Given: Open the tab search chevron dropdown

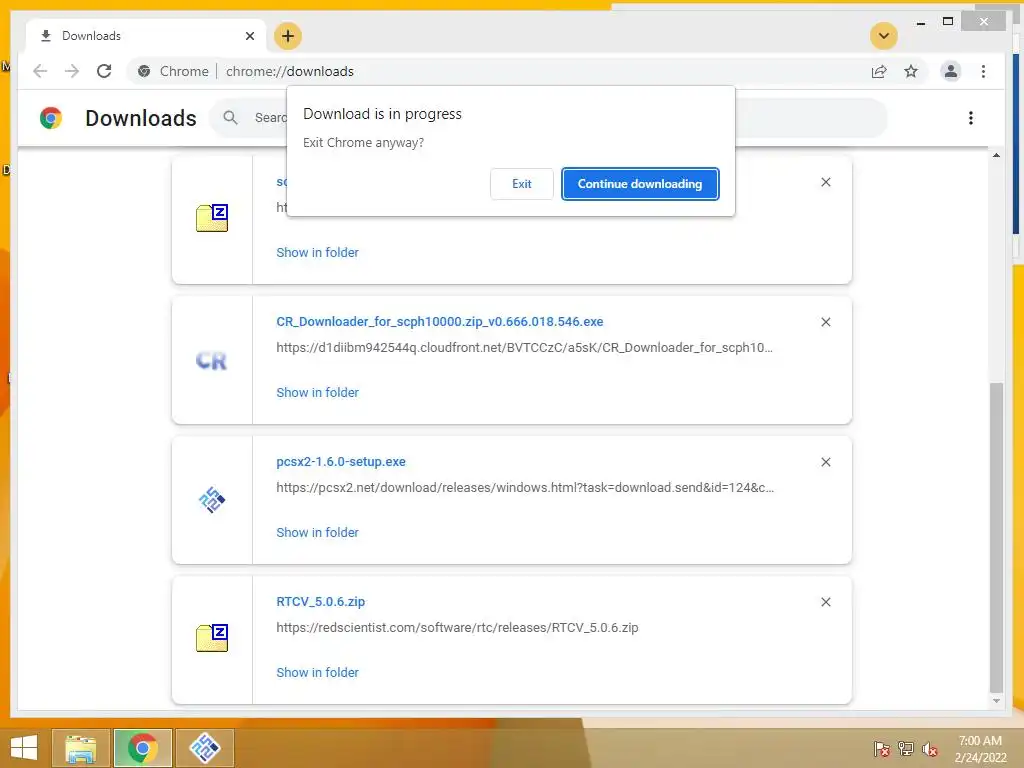Looking at the screenshot, I should coord(884,36).
